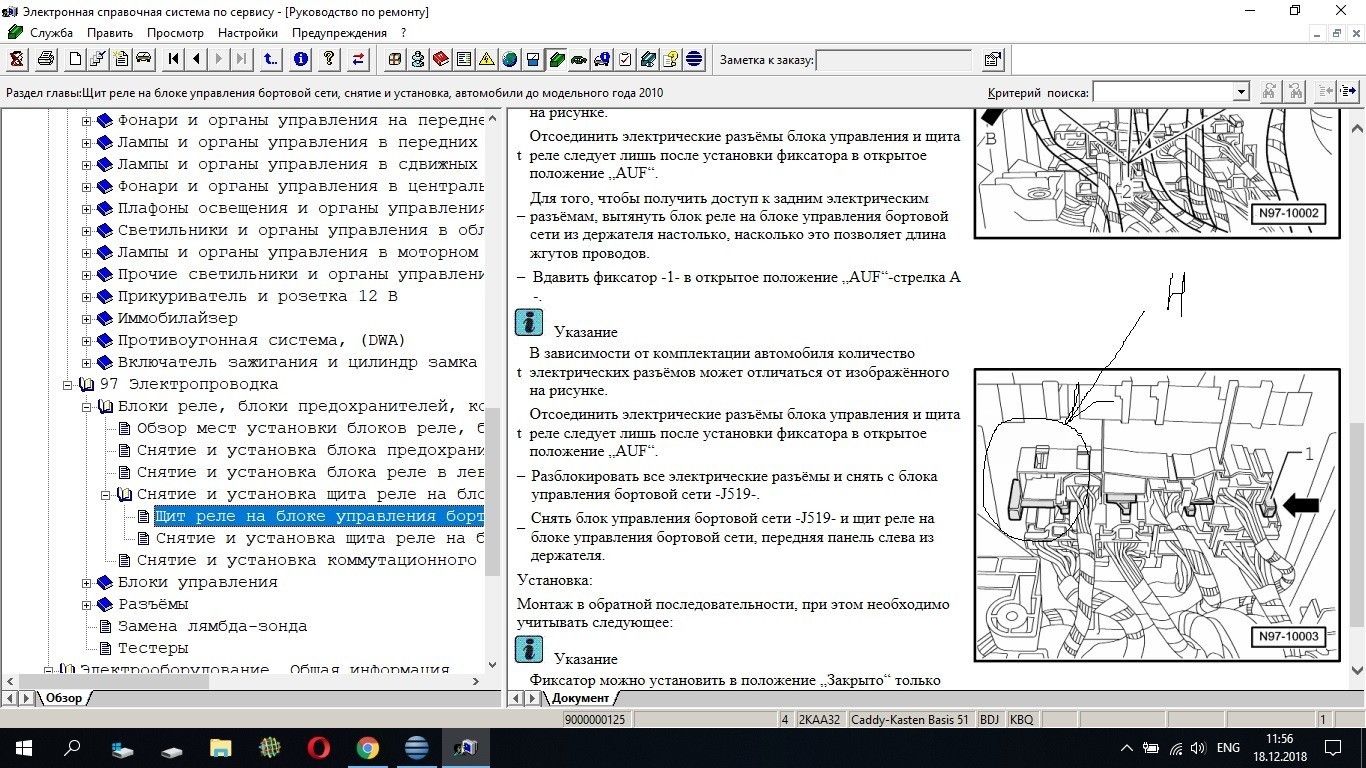1366x768 pixels.
Task: Switch to the Обзор tab
Action: [64, 698]
